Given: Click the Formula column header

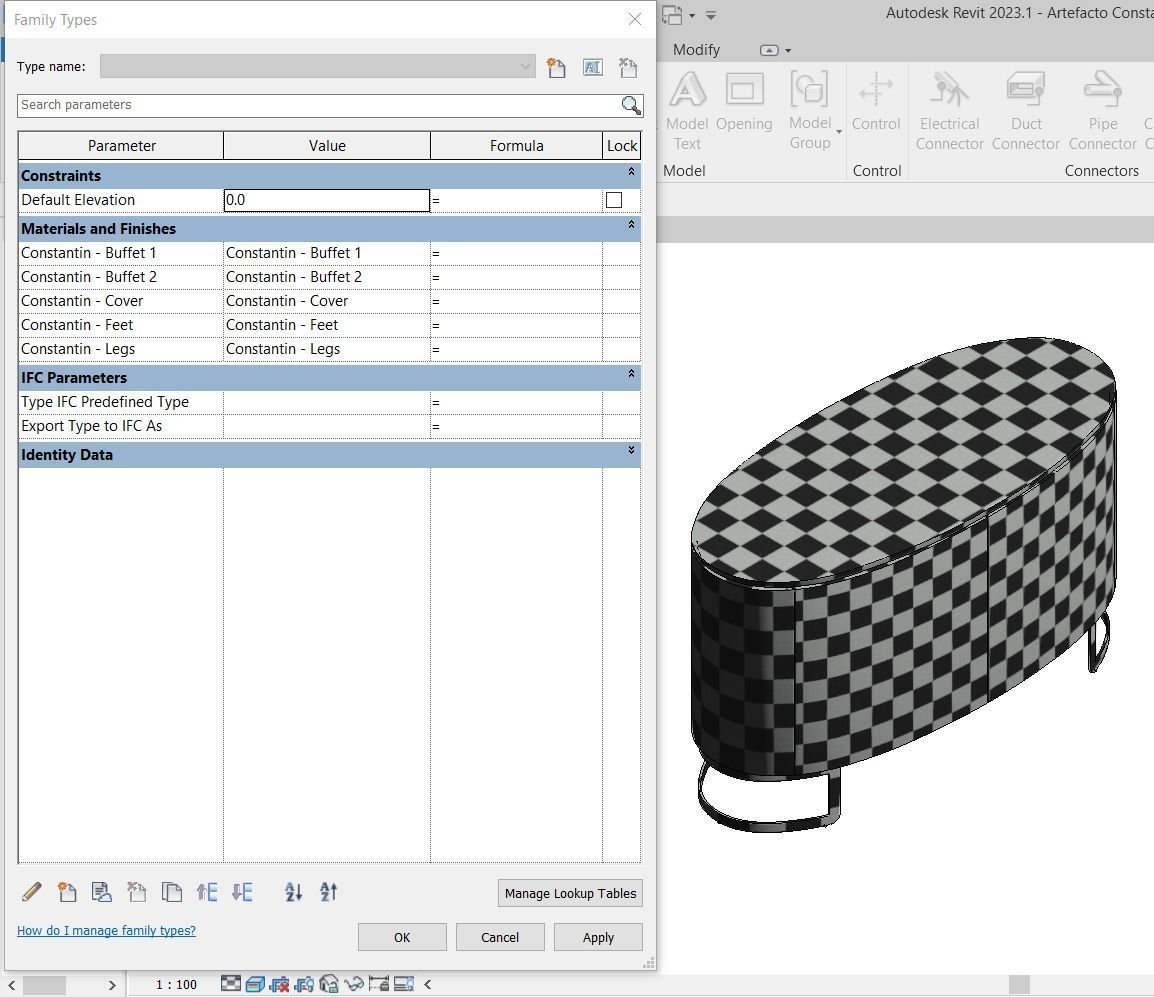Looking at the screenshot, I should [517, 146].
